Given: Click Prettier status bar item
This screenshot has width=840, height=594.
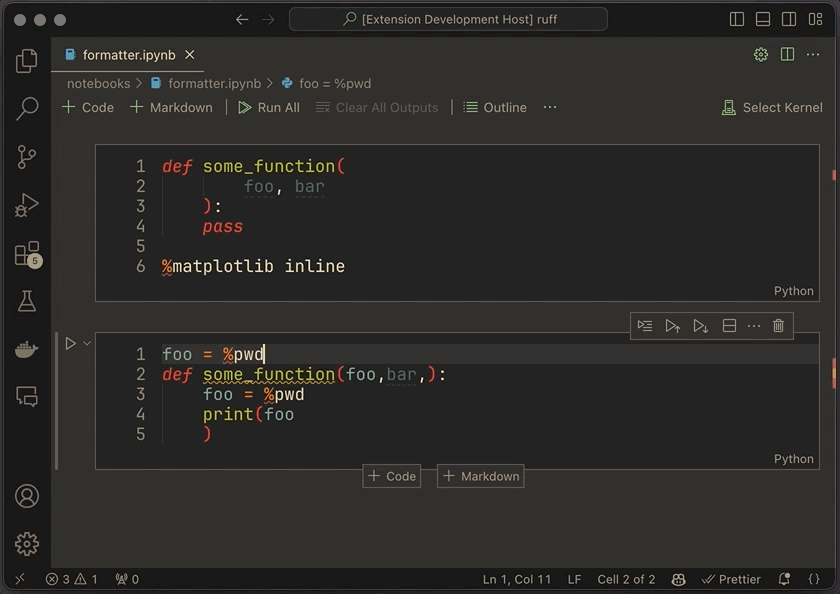Looking at the screenshot, I should coord(731,579).
